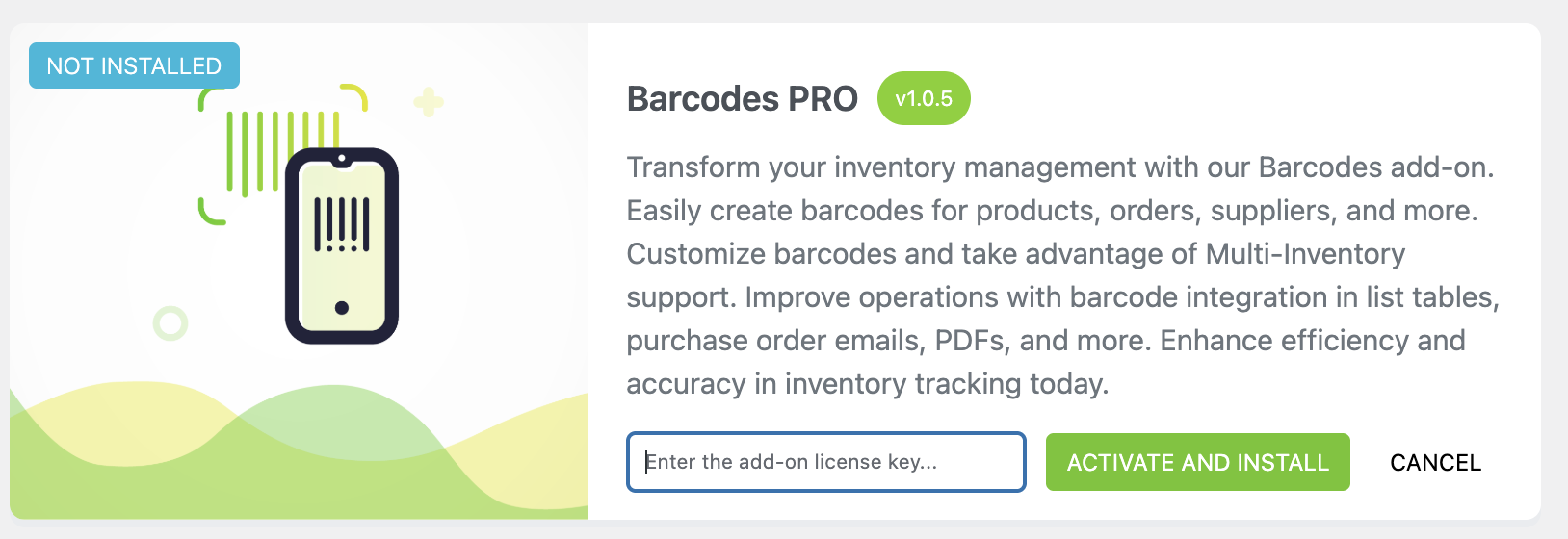Click the phone's home button dot

(x=342, y=308)
